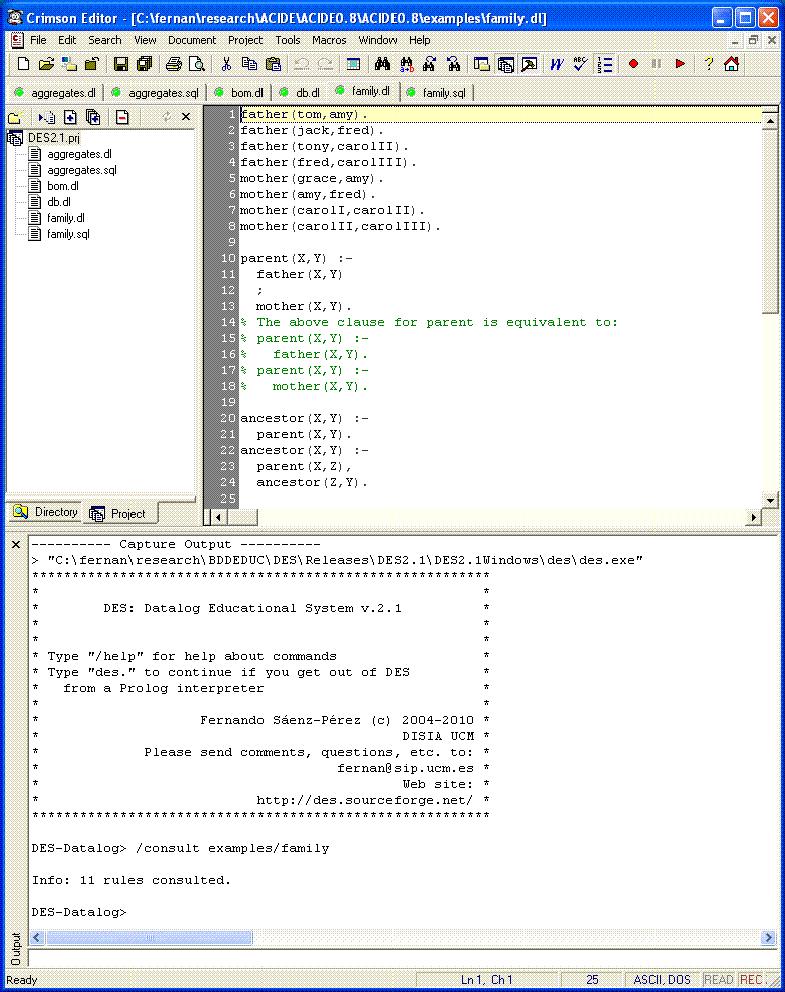Click the Help question mark icon
785x992 pixels.
708,64
